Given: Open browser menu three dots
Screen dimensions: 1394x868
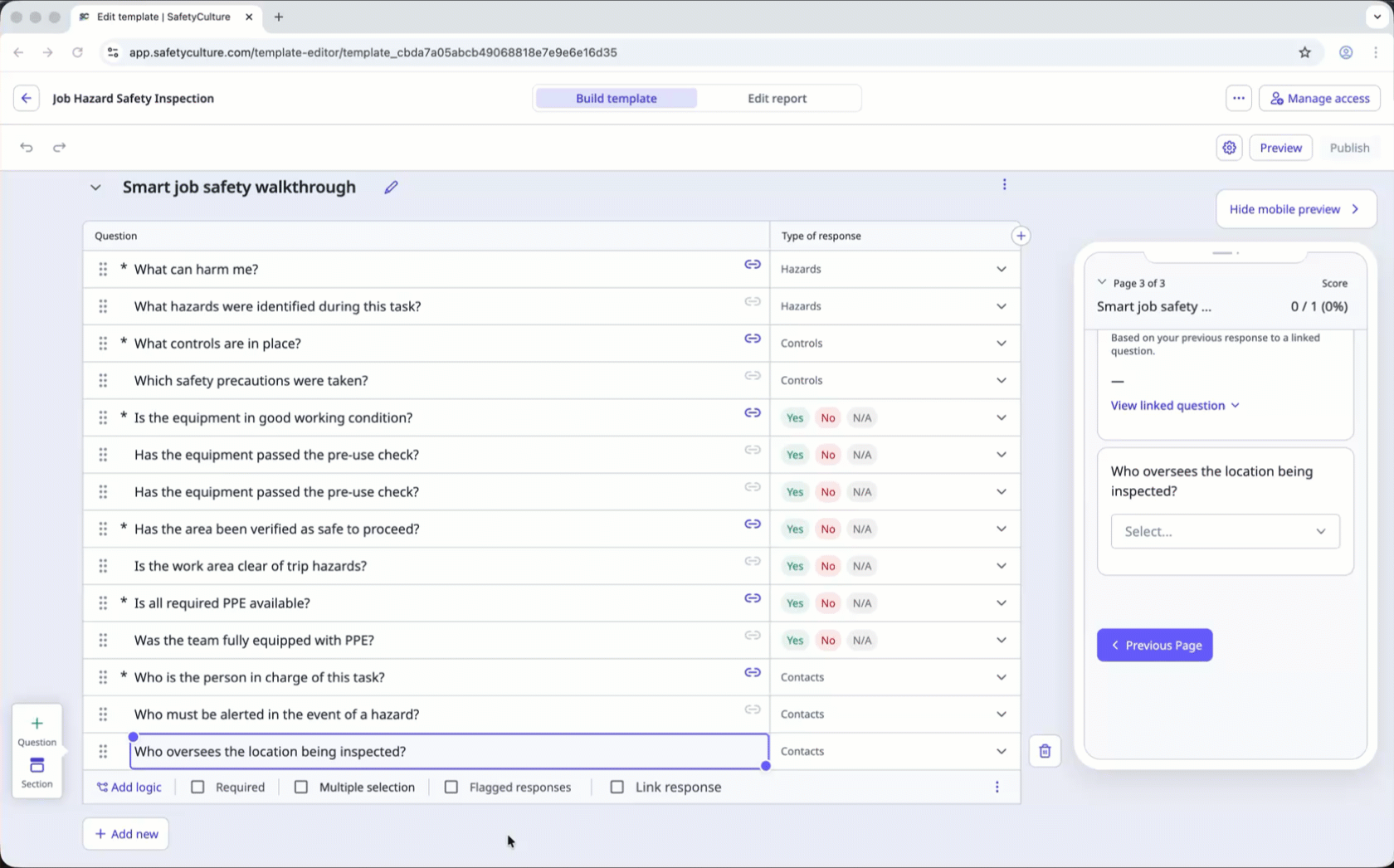Looking at the screenshot, I should click(x=1376, y=52).
